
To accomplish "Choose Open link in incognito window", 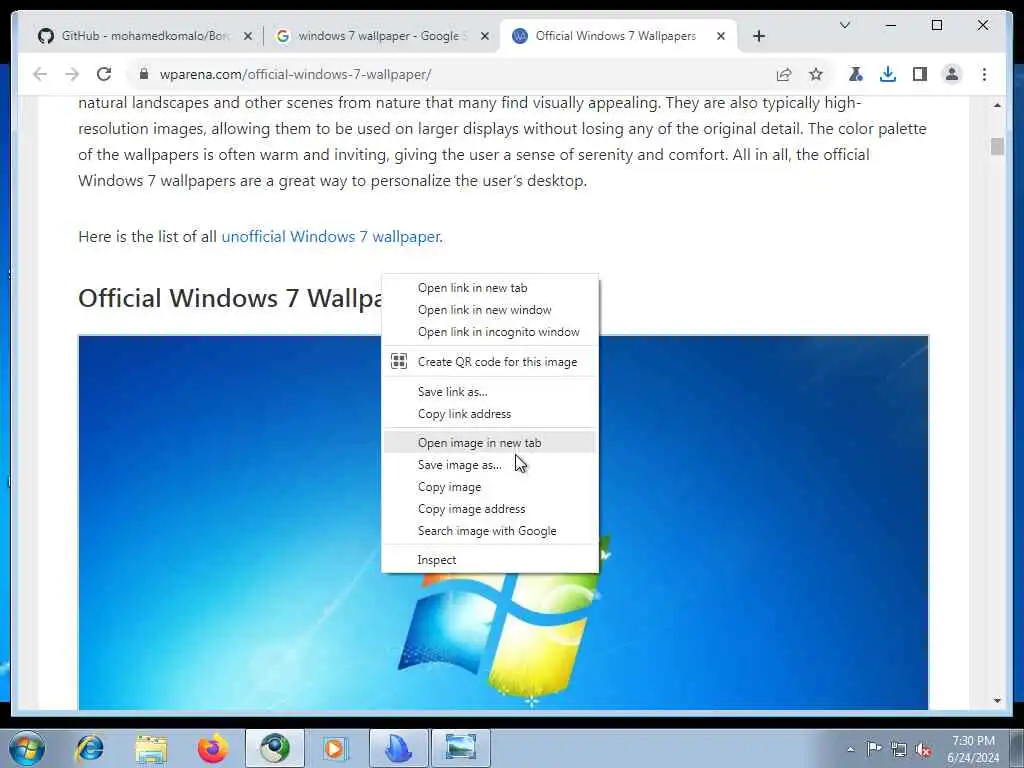I will [x=490, y=332].
